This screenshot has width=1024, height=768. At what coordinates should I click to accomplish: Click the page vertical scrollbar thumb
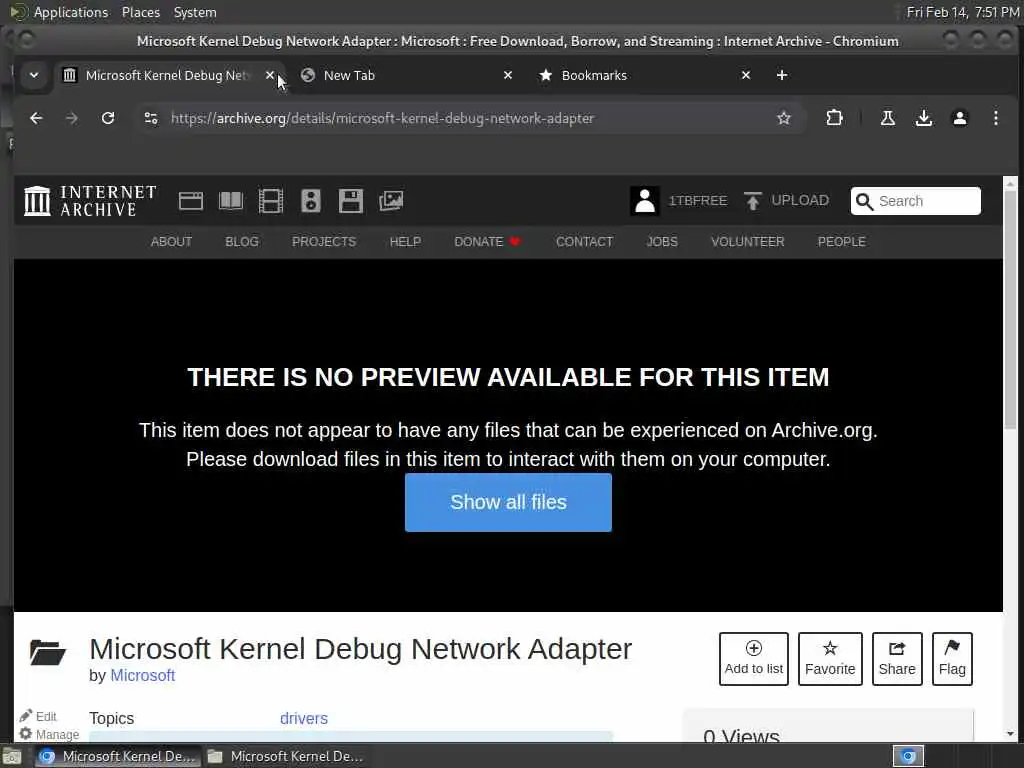tap(1010, 310)
